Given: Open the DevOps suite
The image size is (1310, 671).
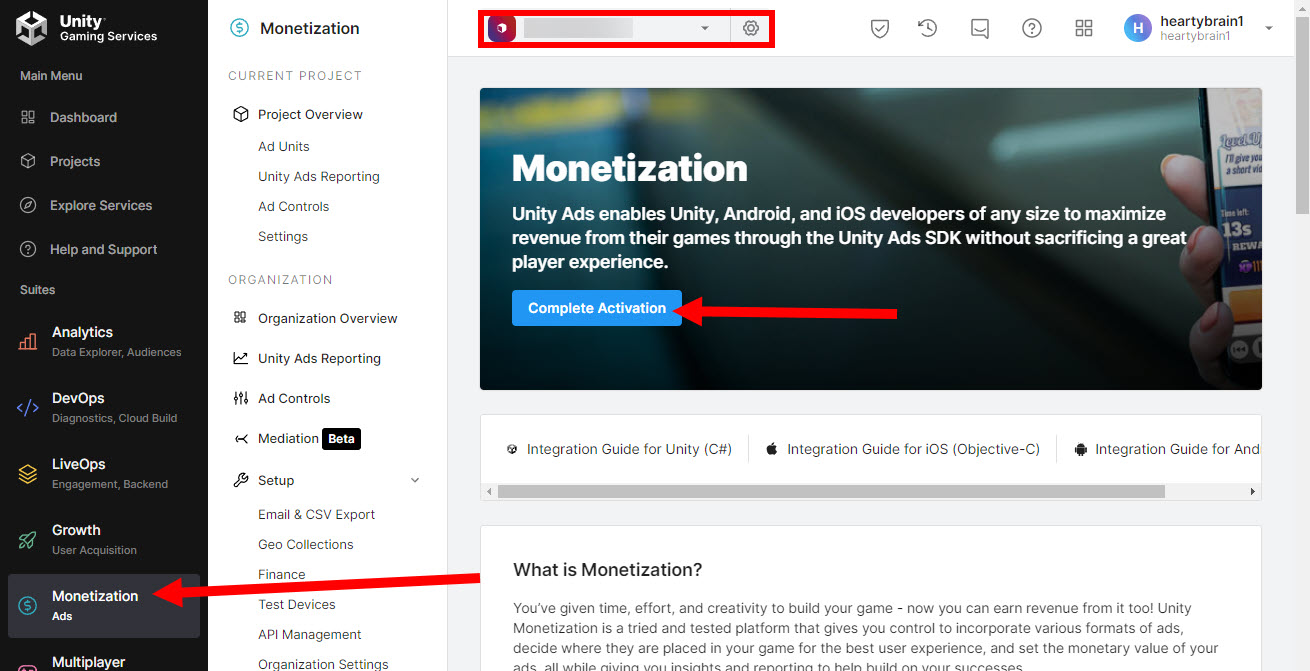Looking at the screenshot, I should click(104, 407).
